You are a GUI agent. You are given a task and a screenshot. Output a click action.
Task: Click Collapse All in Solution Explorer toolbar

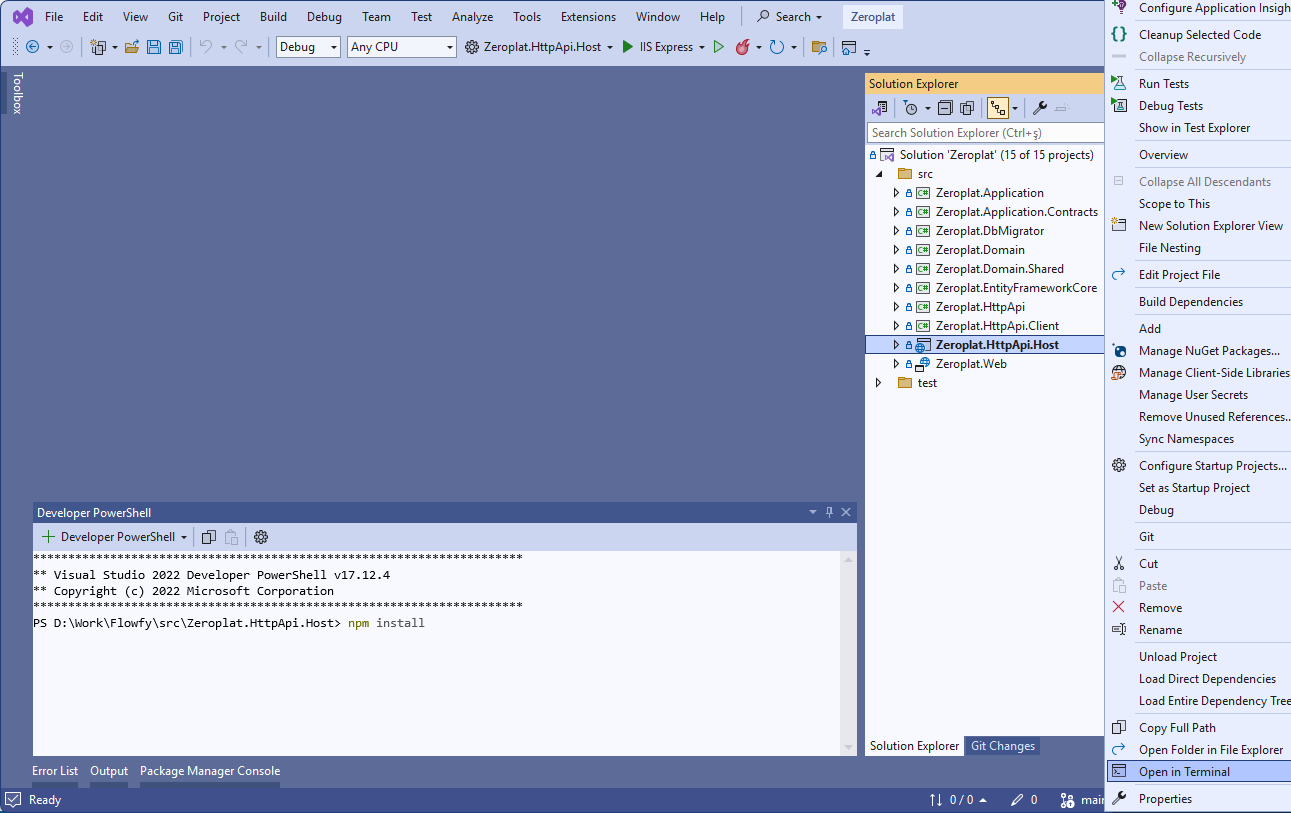click(x=945, y=108)
